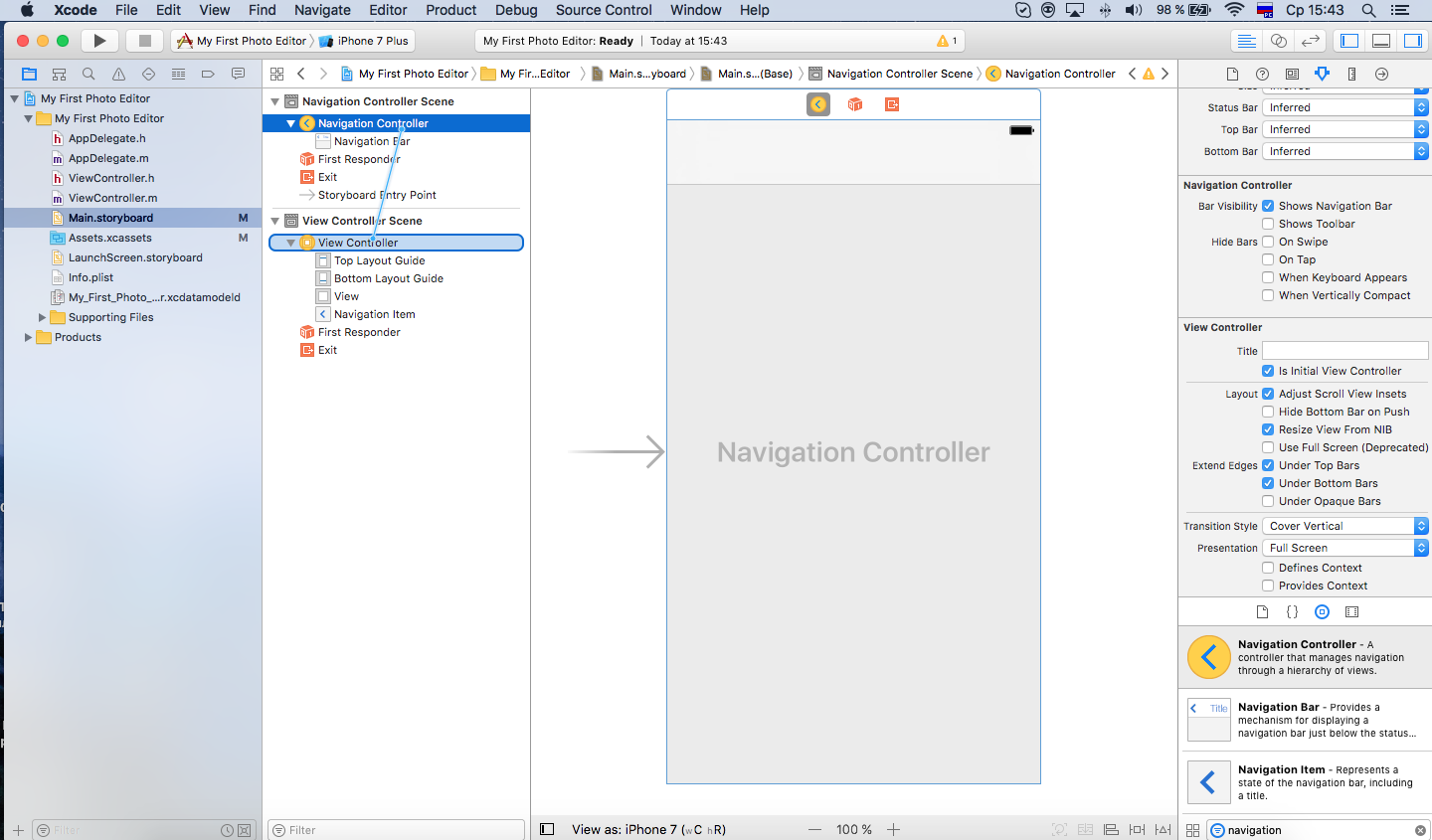
Task: Click the Title input field
Action: coord(1345,350)
